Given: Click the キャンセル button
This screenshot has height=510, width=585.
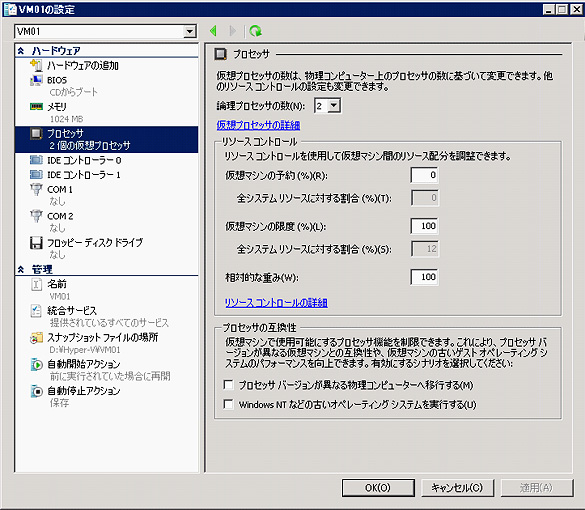Looking at the screenshot, I should [x=457, y=488].
